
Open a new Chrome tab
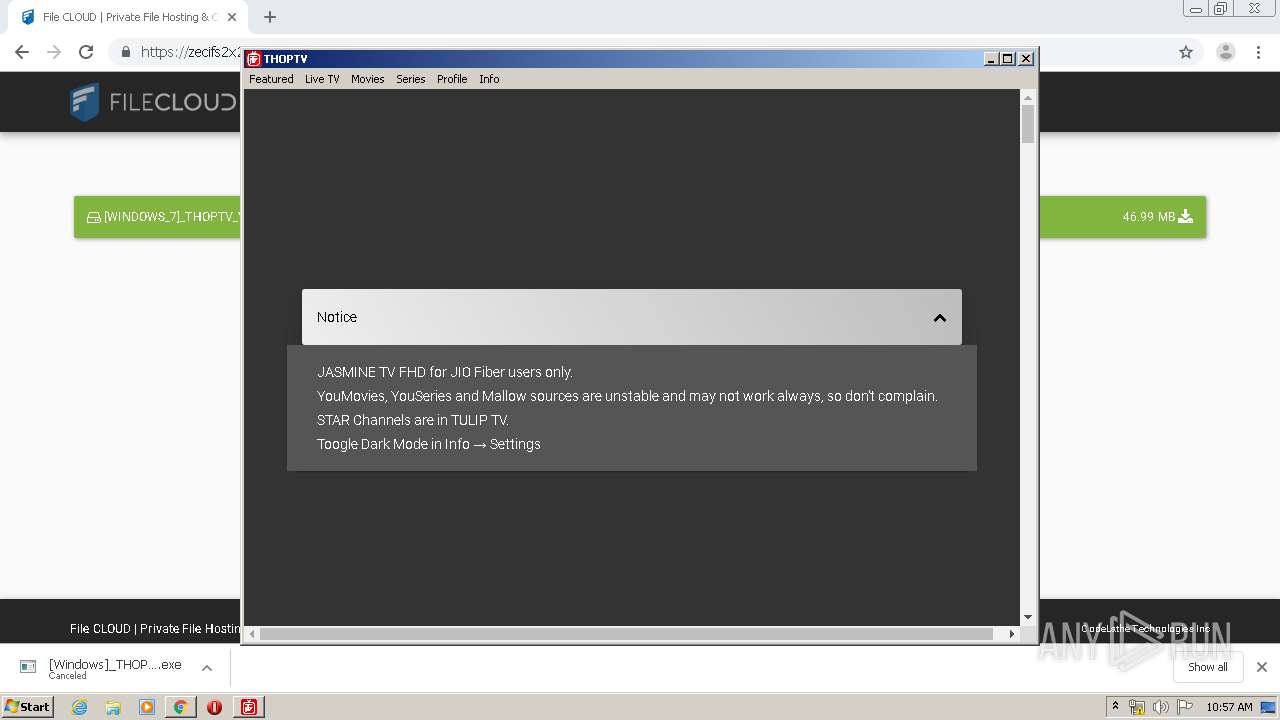[x=270, y=17]
